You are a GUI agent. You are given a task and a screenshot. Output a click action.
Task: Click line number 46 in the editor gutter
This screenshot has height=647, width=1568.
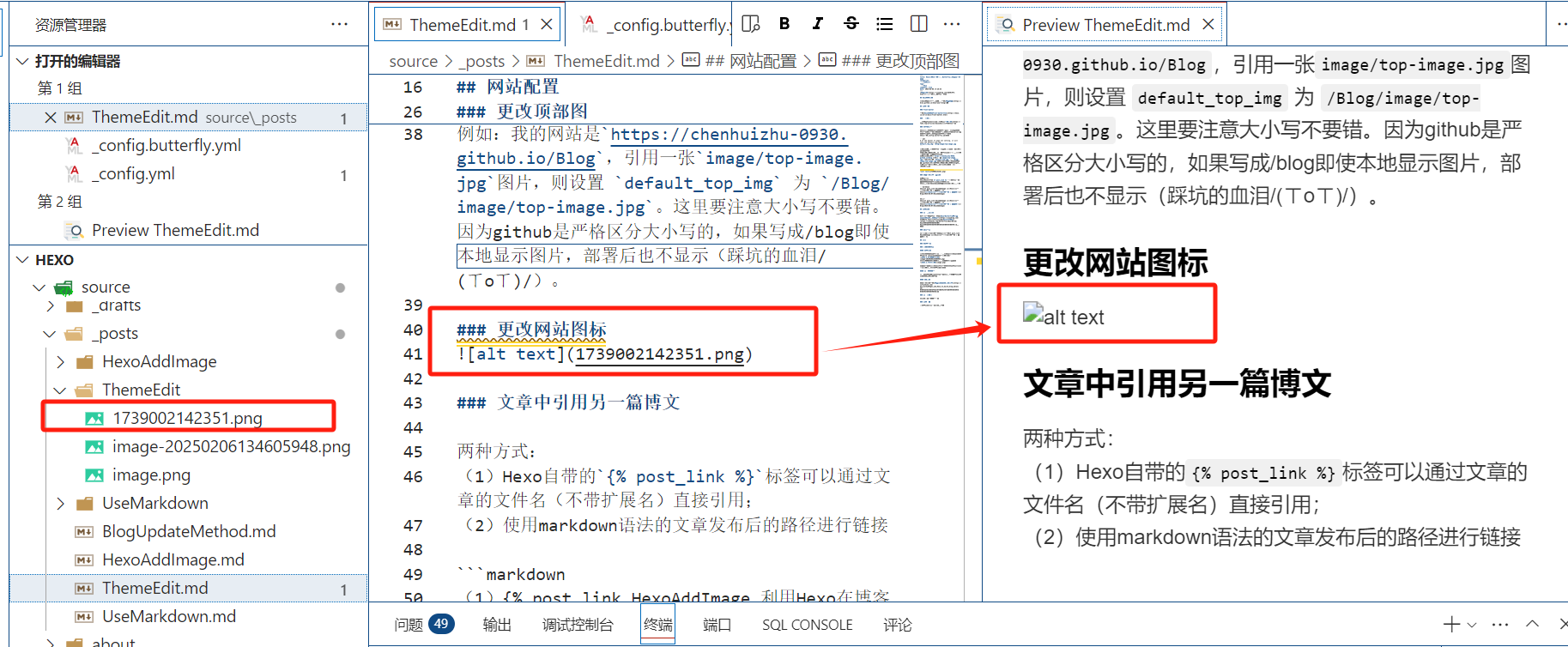(413, 476)
